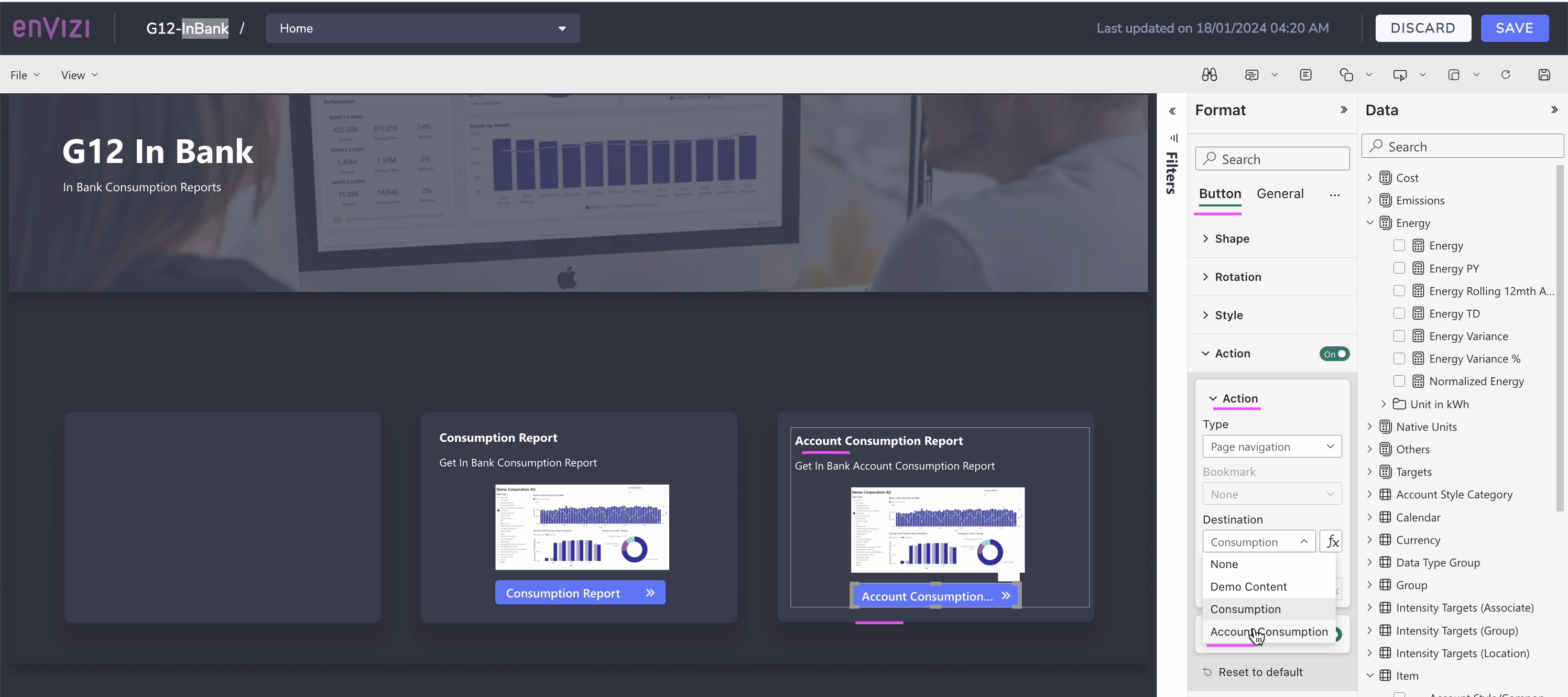Click the Save icon at the toolbar's right end
Screen dimensions: 1568x697
tap(1545, 74)
